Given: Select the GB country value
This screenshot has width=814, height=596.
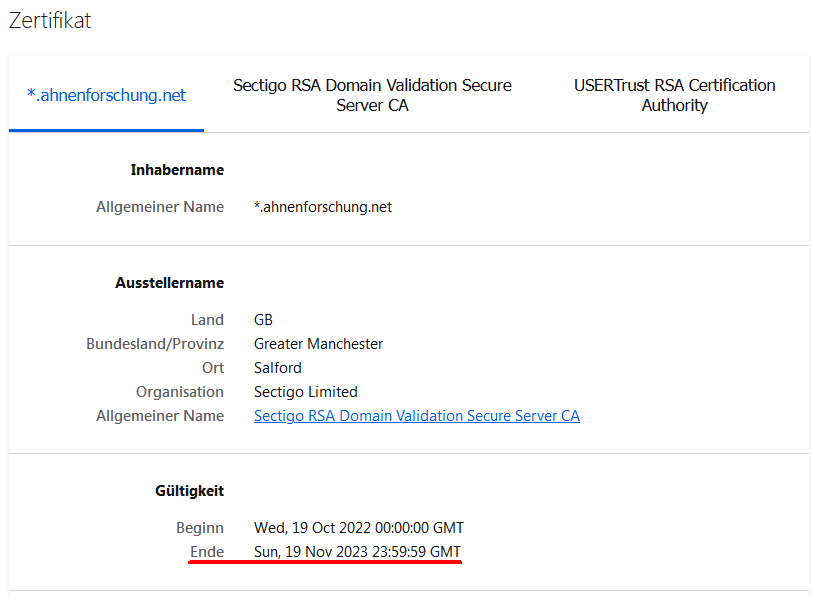Looking at the screenshot, I should pos(263,320).
